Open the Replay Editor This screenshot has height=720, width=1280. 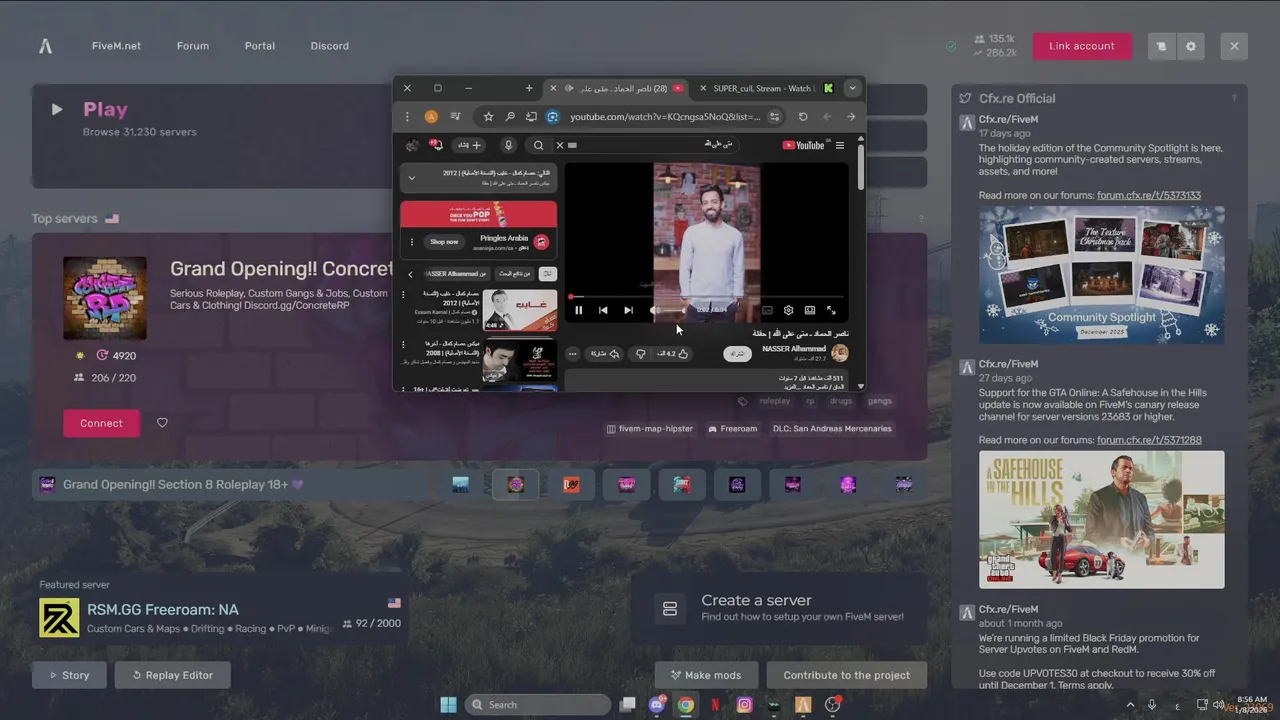point(172,675)
